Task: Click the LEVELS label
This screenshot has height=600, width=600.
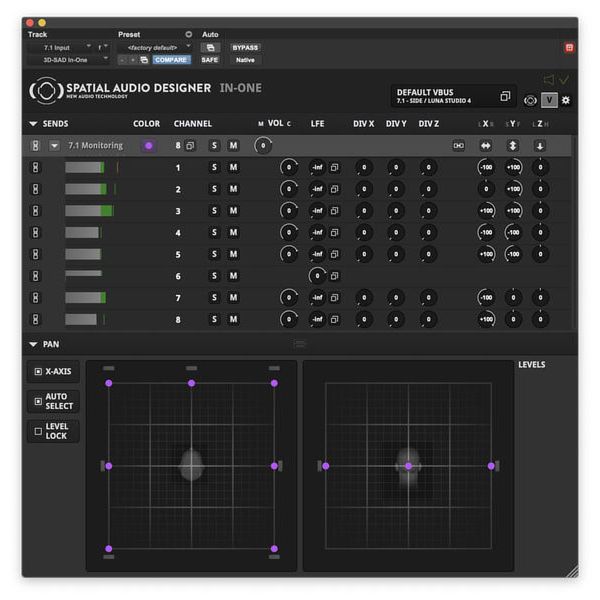Action: tap(532, 364)
